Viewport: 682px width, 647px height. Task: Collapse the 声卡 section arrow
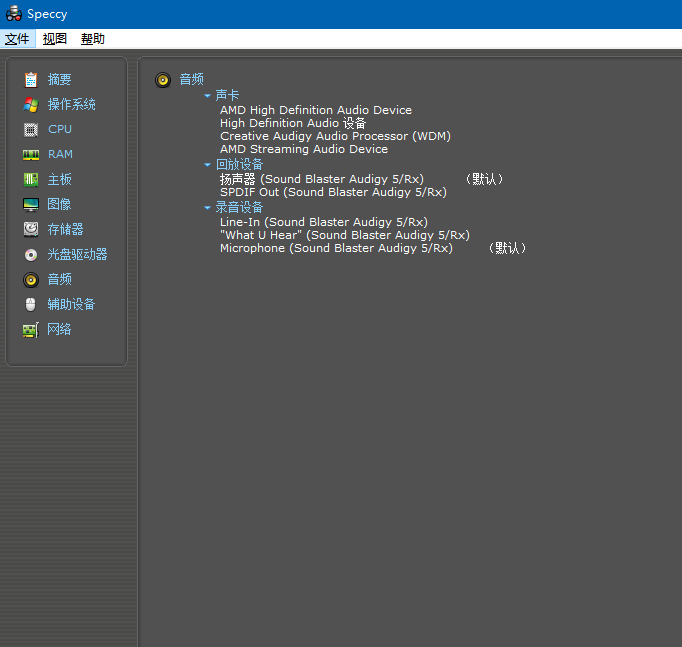[208, 96]
